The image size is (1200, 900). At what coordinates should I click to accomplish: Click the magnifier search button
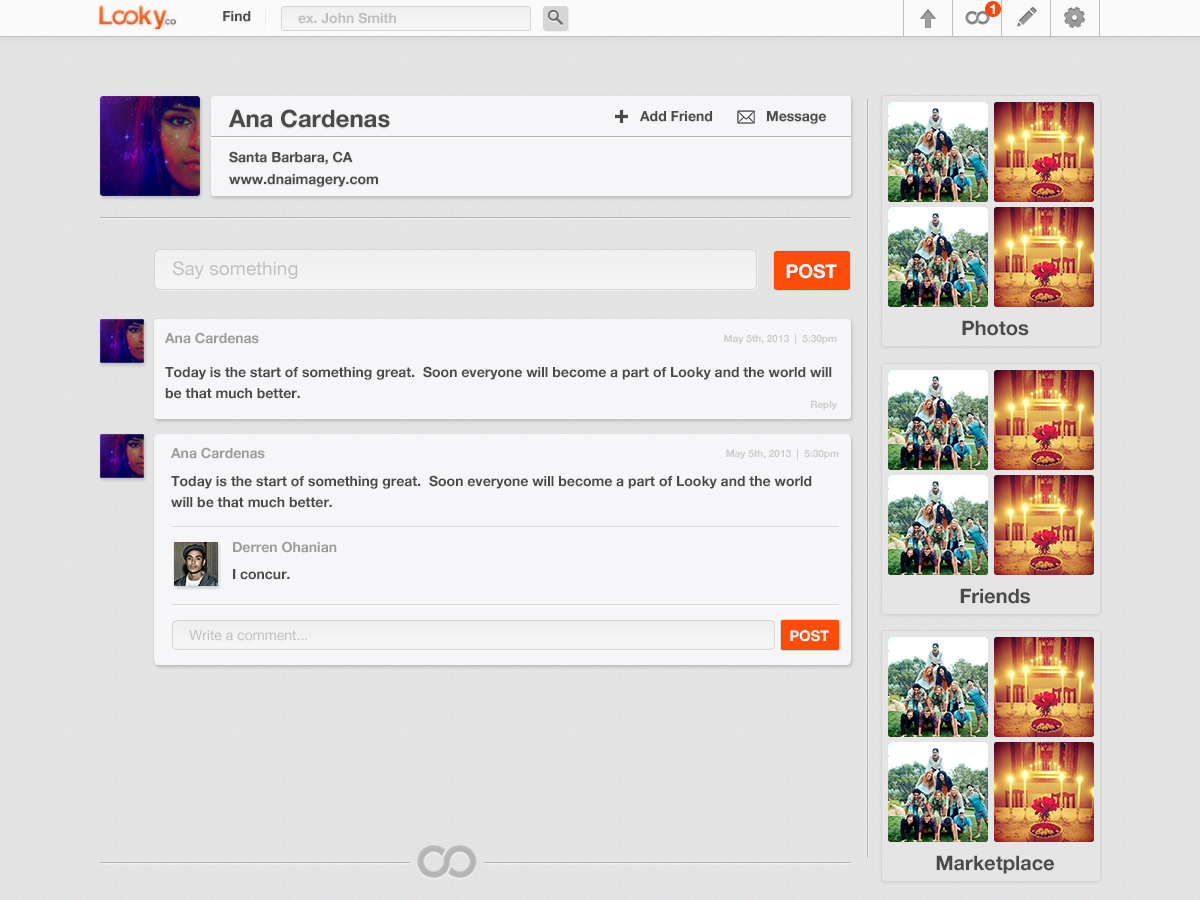click(x=555, y=18)
